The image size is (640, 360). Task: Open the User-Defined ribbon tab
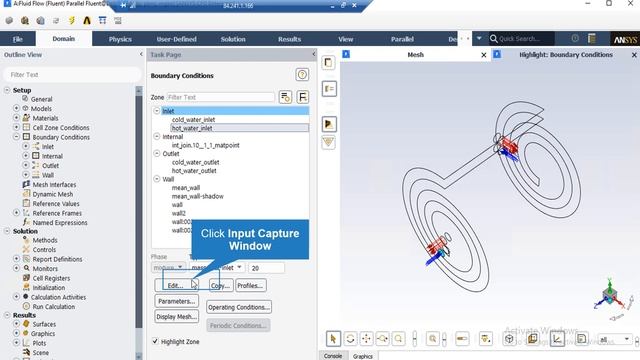[176, 39]
